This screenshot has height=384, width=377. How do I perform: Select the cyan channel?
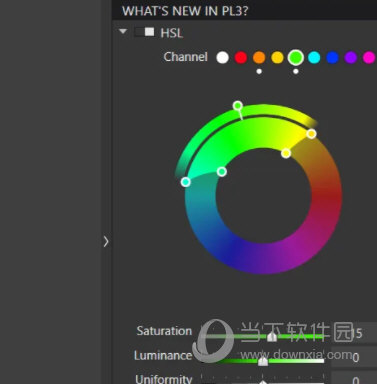tap(314, 57)
